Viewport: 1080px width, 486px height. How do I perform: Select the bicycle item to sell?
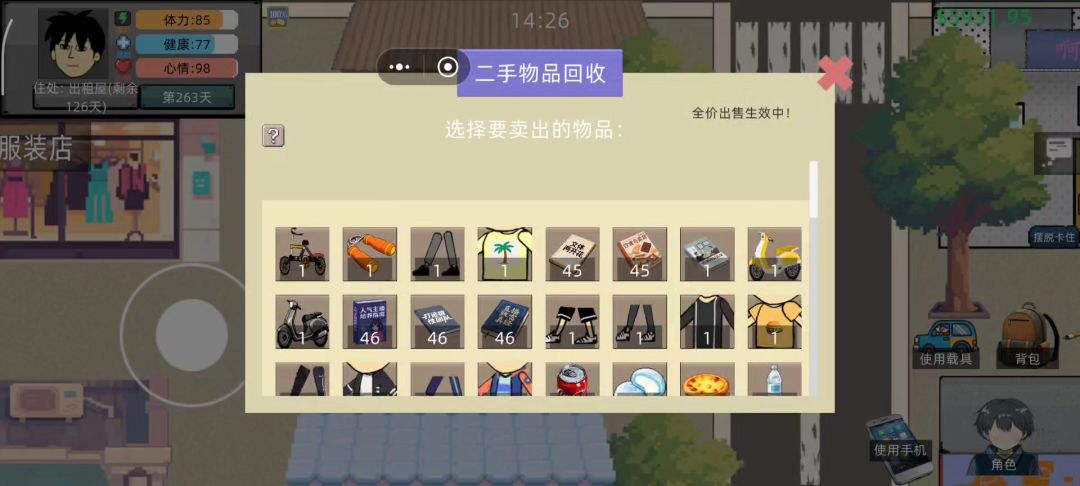click(302, 254)
